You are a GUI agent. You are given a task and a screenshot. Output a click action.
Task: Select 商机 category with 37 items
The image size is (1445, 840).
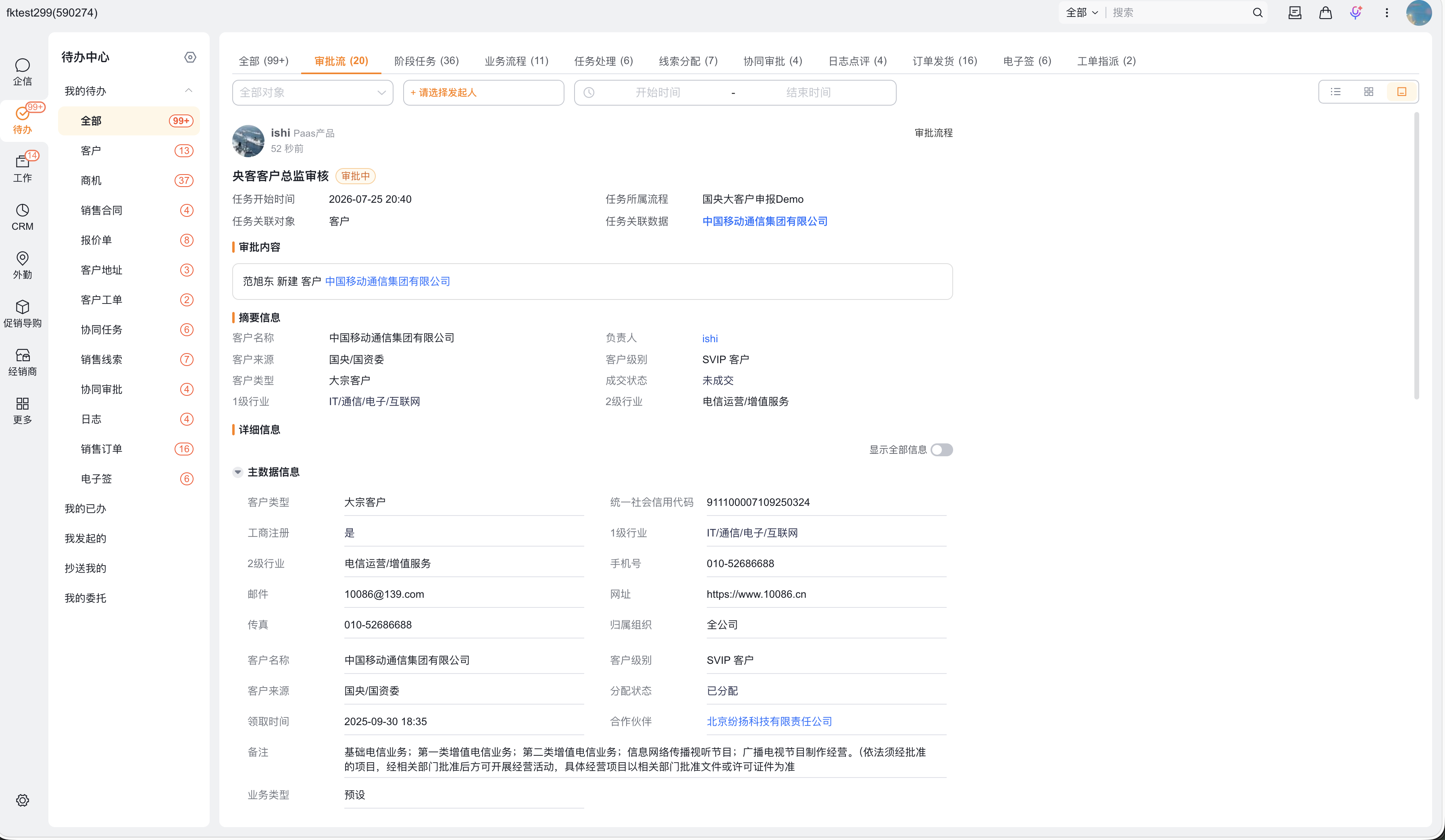(129, 181)
